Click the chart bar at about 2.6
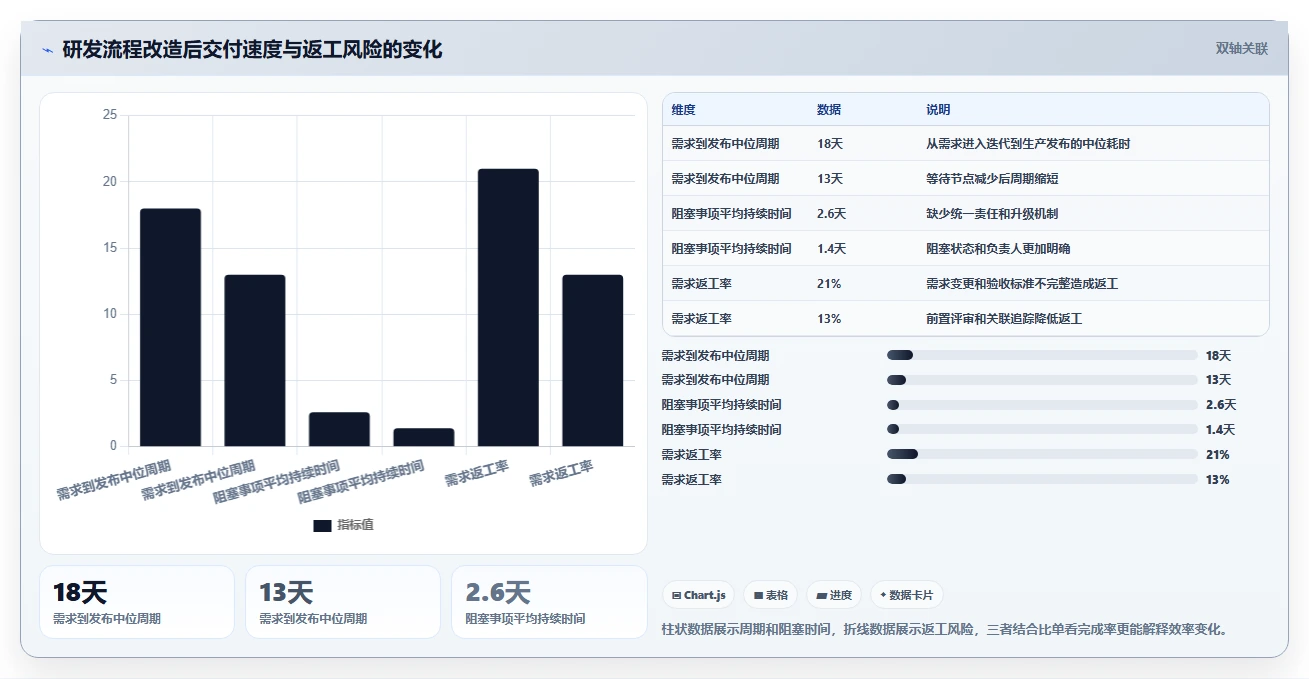1309x679 pixels. 339,429
